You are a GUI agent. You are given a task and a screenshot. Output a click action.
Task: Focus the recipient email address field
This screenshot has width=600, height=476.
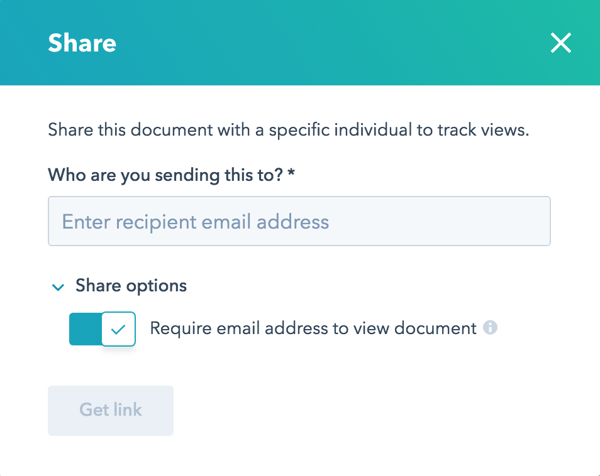click(299, 221)
